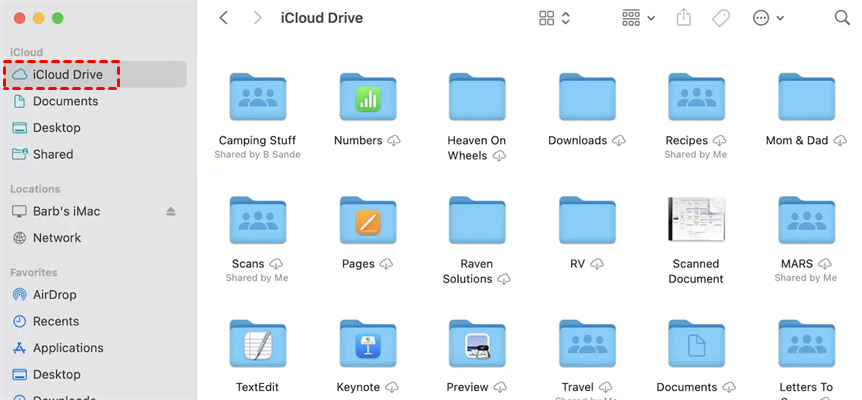The height and width of the screenshot is (400, 862).
Task: Choose Applications in the sidebar
Action: (67, 348)
